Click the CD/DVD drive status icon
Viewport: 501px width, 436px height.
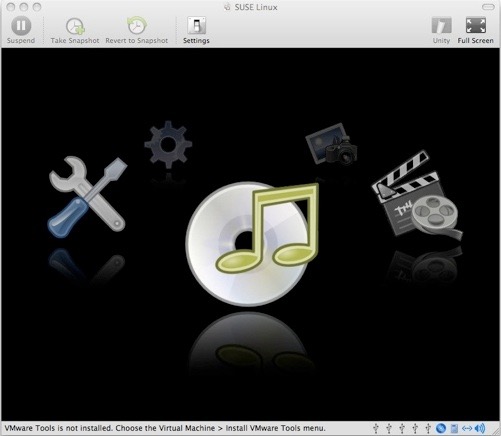pos(441,428)
